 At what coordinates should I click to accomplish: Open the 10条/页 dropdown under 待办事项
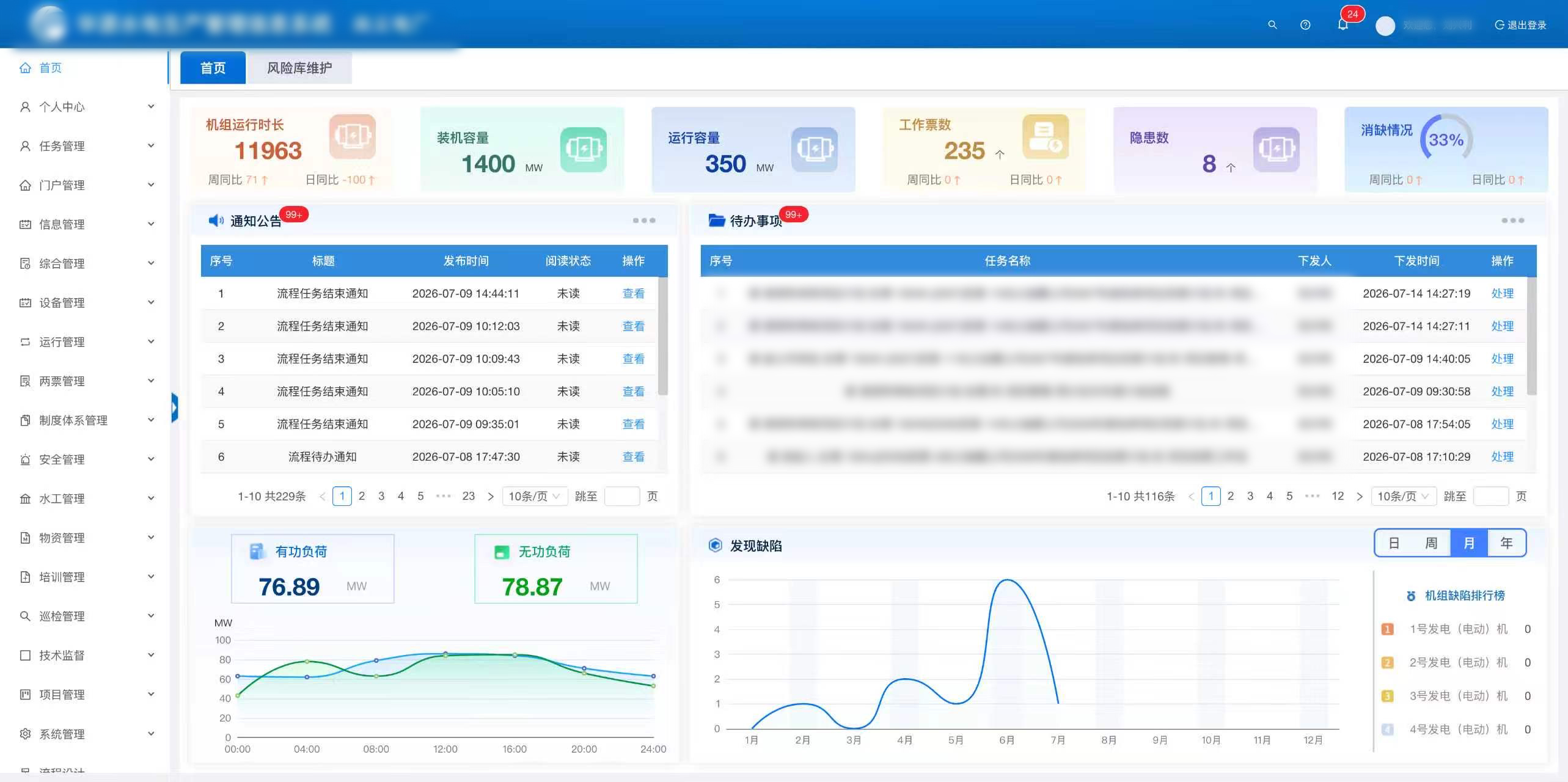click(1403, 496)
